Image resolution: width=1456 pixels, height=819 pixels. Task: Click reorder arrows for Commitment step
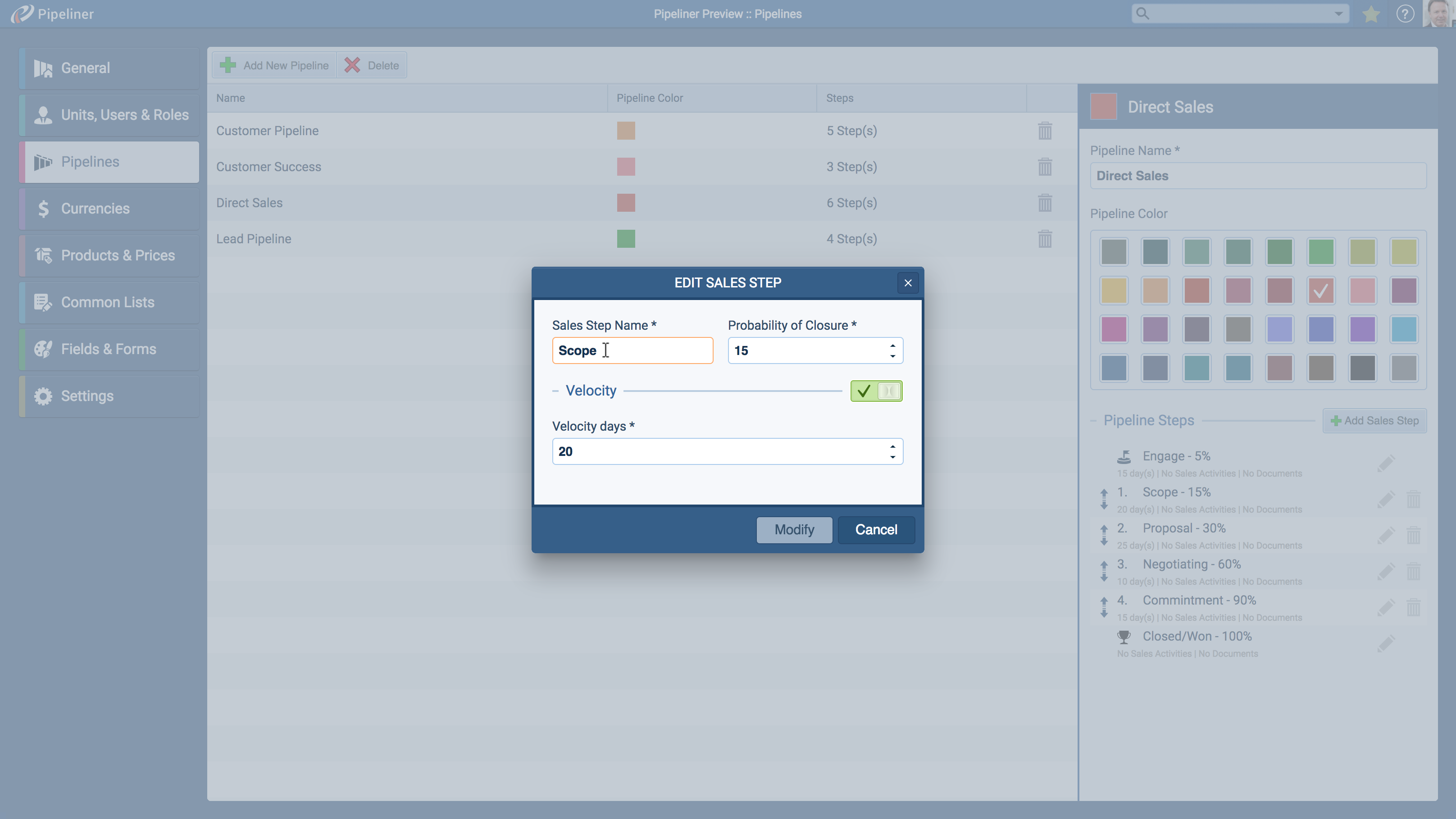click(1104, 608)
